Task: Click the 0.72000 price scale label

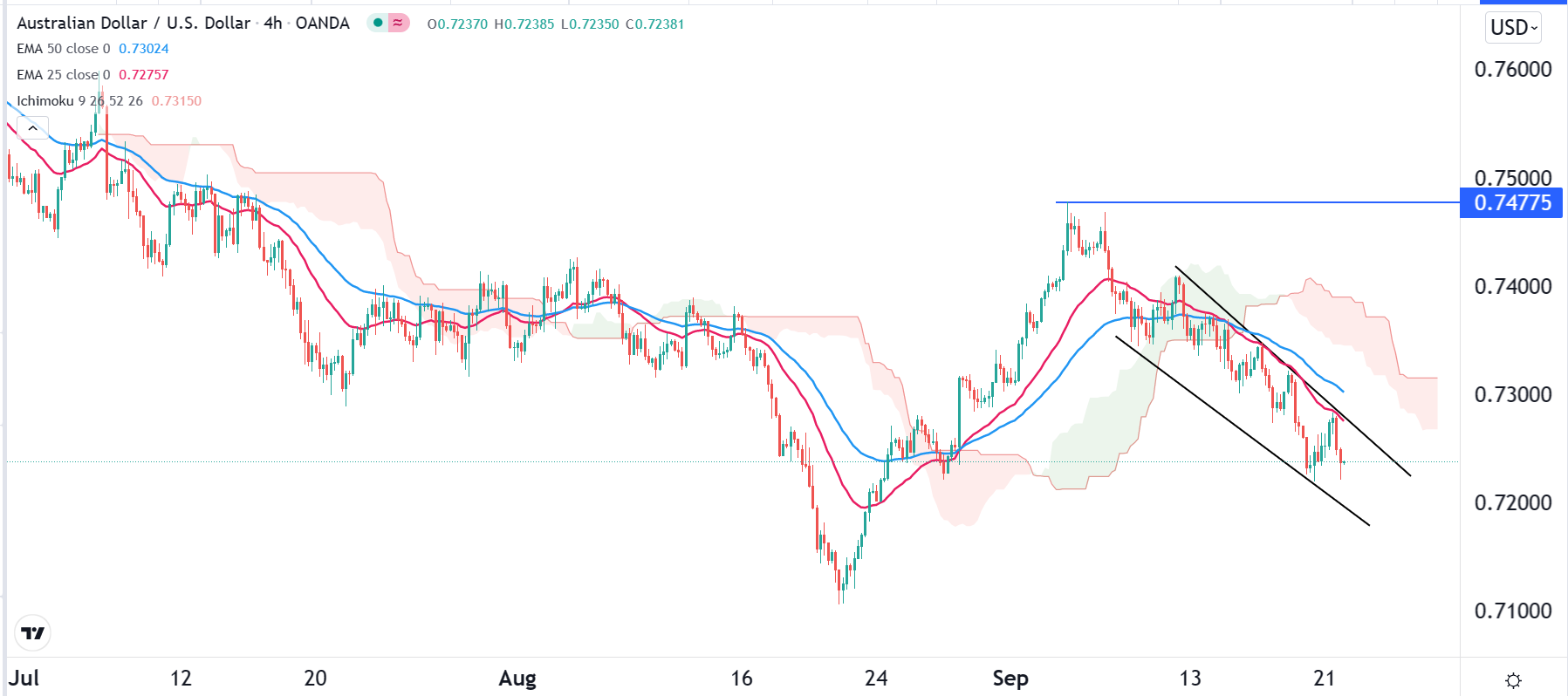Action: [1512, 502]
